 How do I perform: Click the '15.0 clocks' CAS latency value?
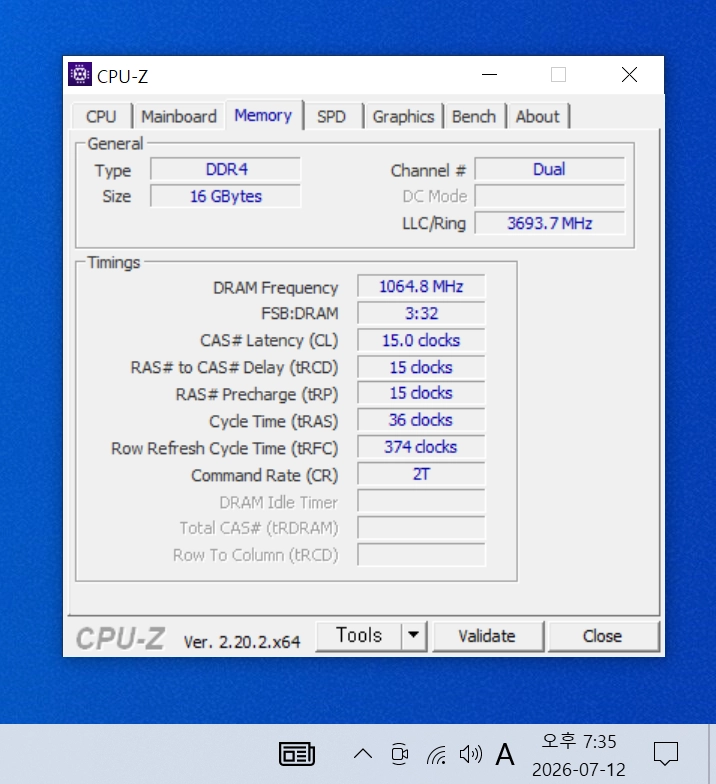(x=421, y=340)
